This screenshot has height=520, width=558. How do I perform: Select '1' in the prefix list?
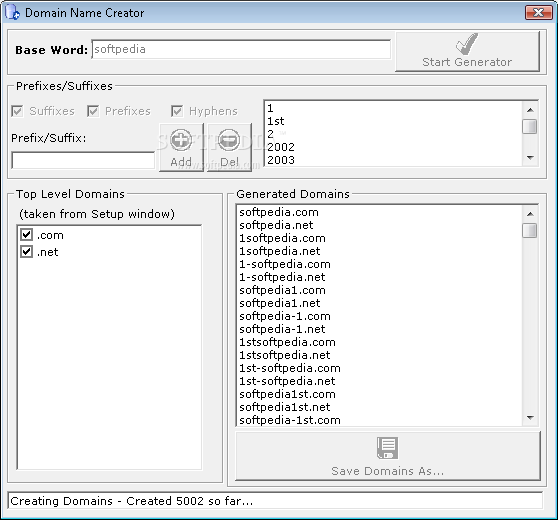pyautogui.click(x=393, y=108)
